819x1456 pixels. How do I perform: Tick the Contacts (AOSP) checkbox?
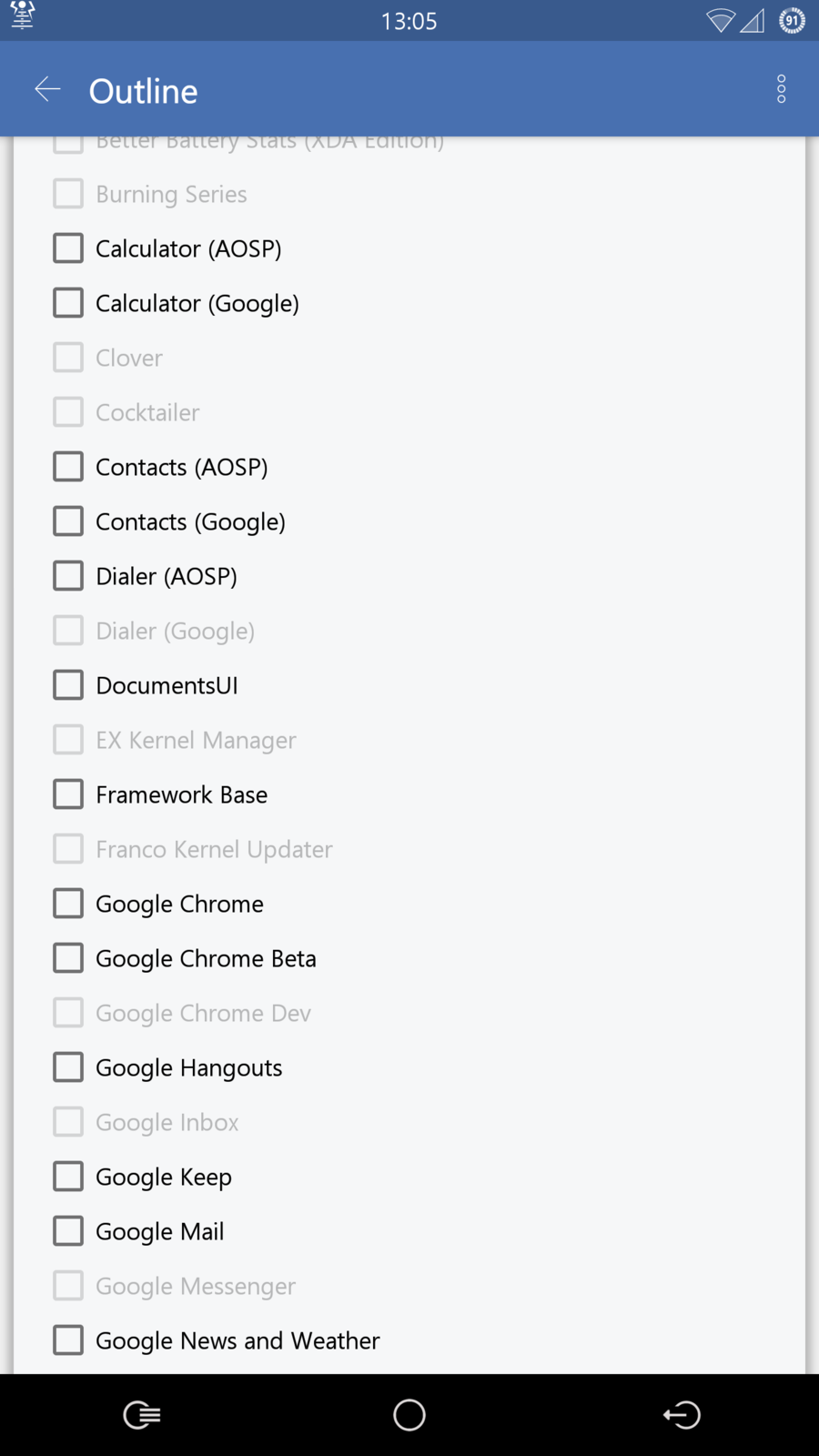(x=68, y=467)
